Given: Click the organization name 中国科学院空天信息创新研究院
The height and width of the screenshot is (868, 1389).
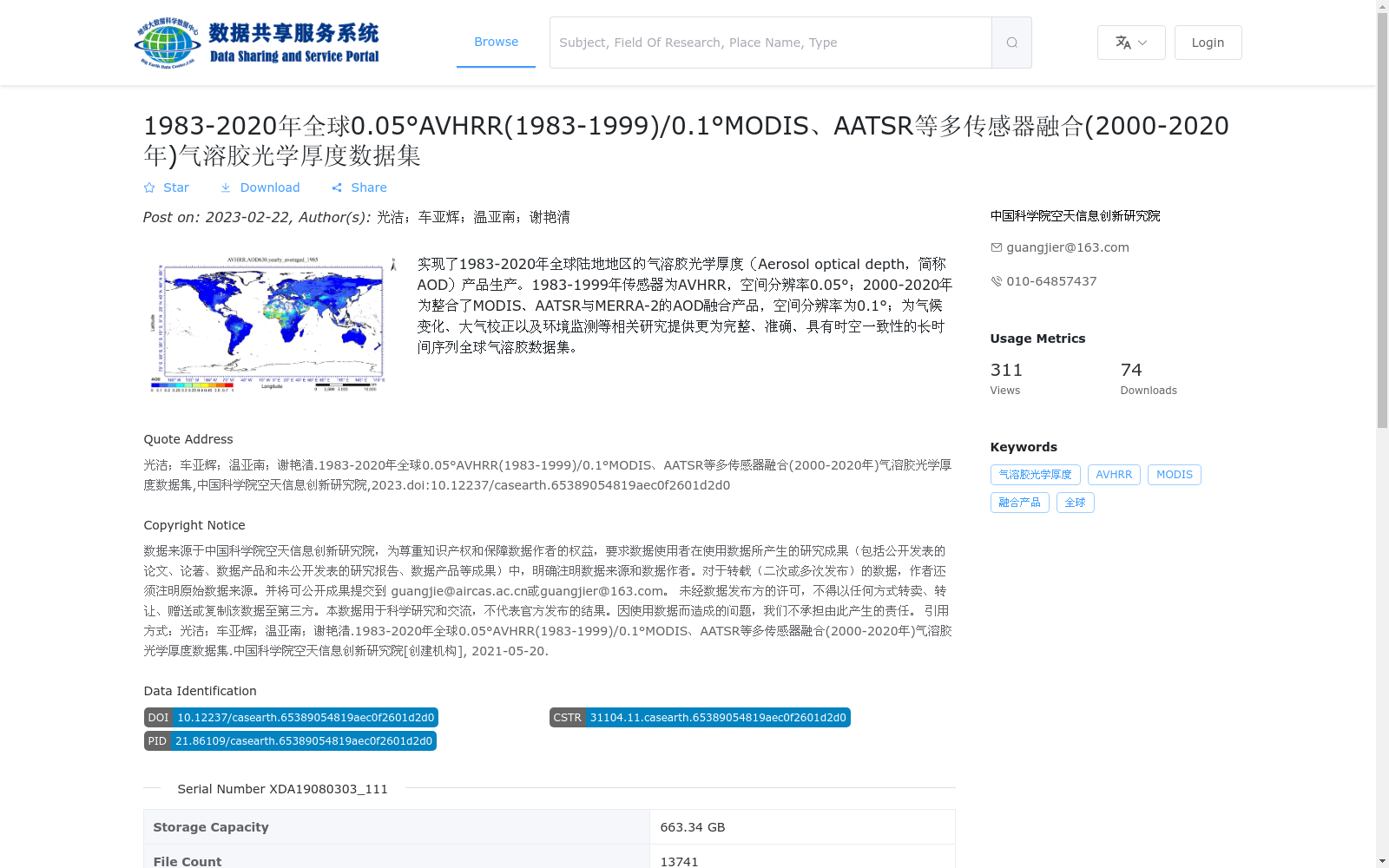Looking at the screenshot, I should pos(1076,216).
